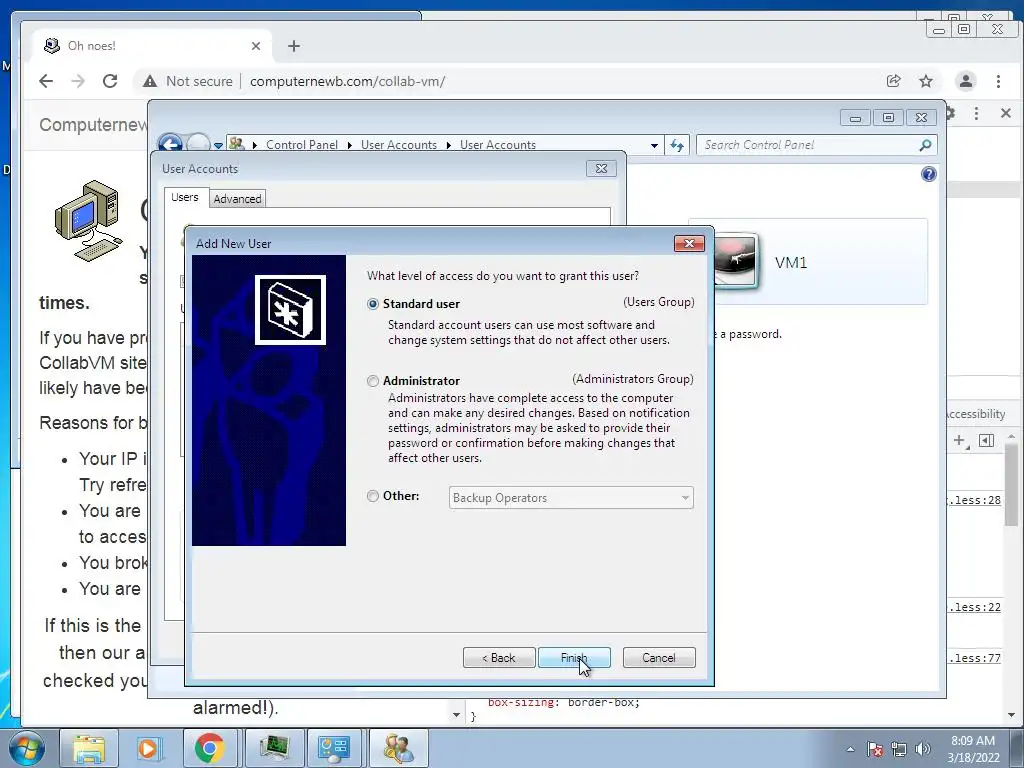Close the User Accounts dialog
This screenshot has height=768, width=1024.
tap(601, 168)
